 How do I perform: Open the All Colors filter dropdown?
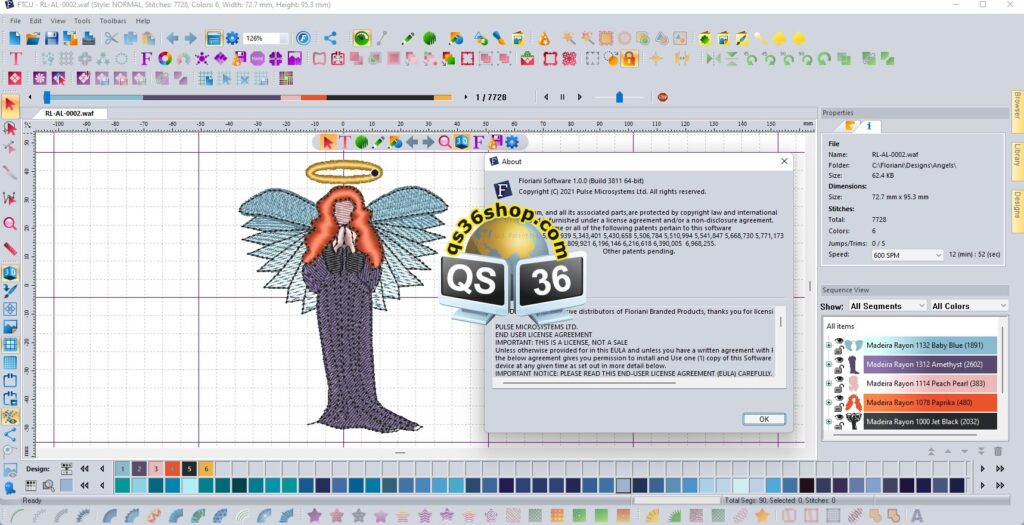click(x=968, y=306)
